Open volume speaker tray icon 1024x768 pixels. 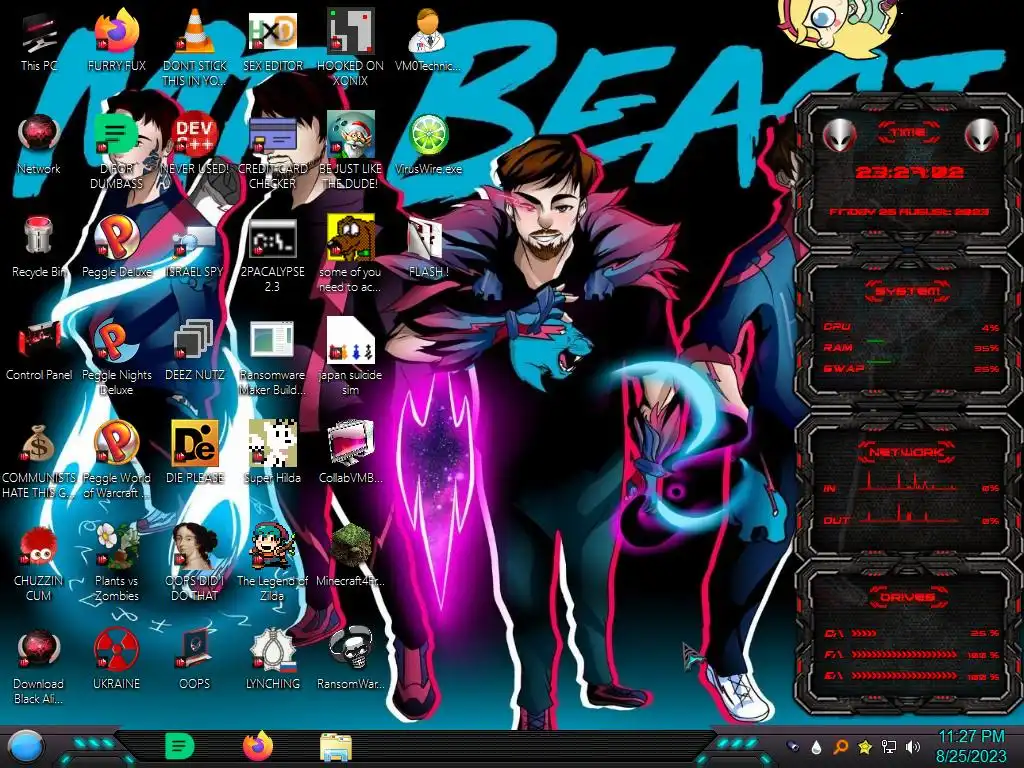click(913, 746)
